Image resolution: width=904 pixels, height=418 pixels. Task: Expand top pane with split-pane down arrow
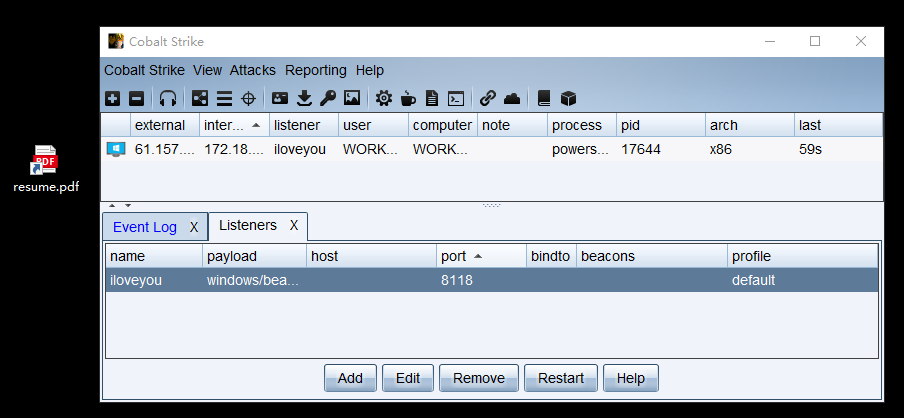click(x=128, y=205)
